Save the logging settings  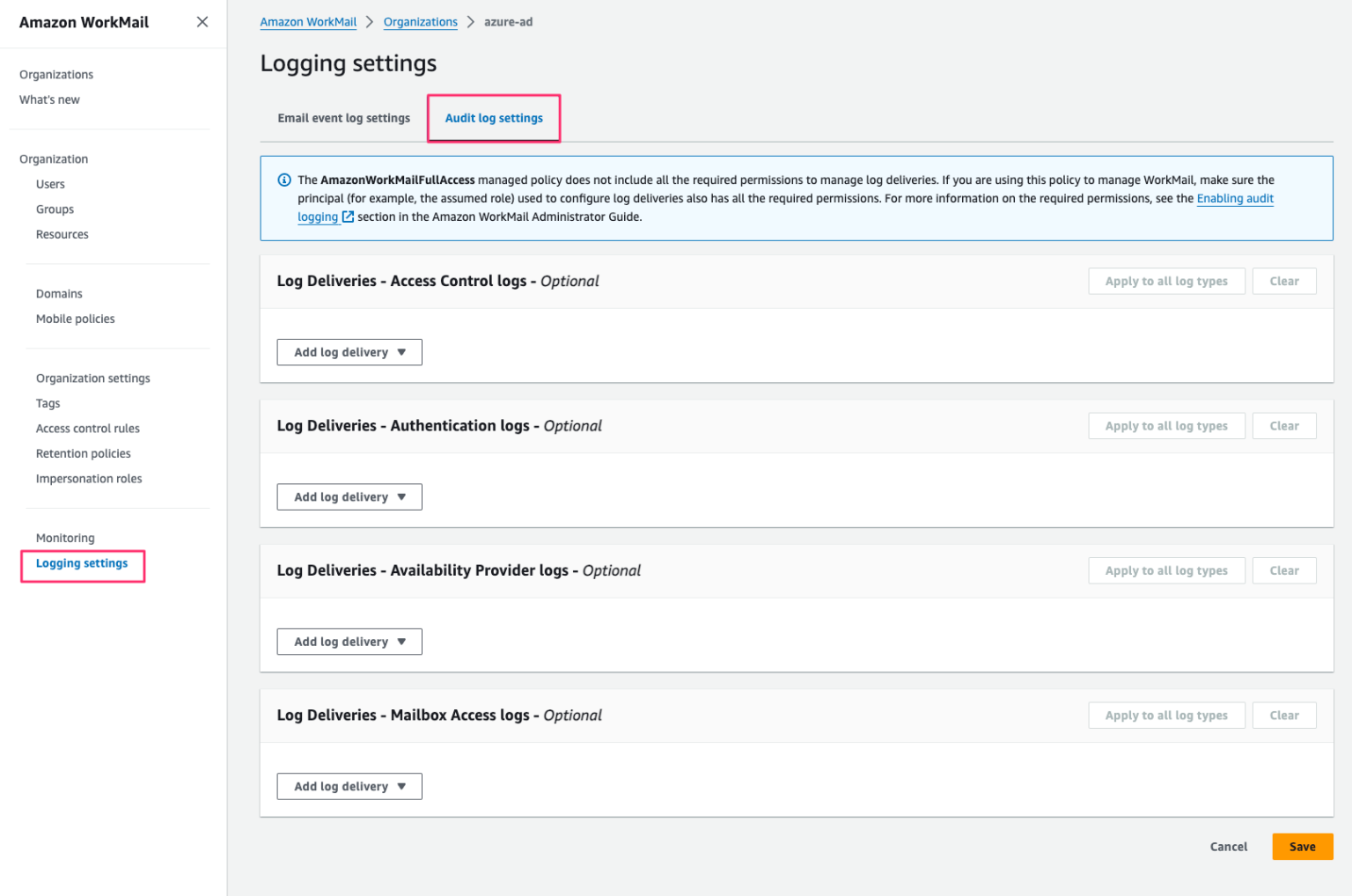click(1303, 846)
